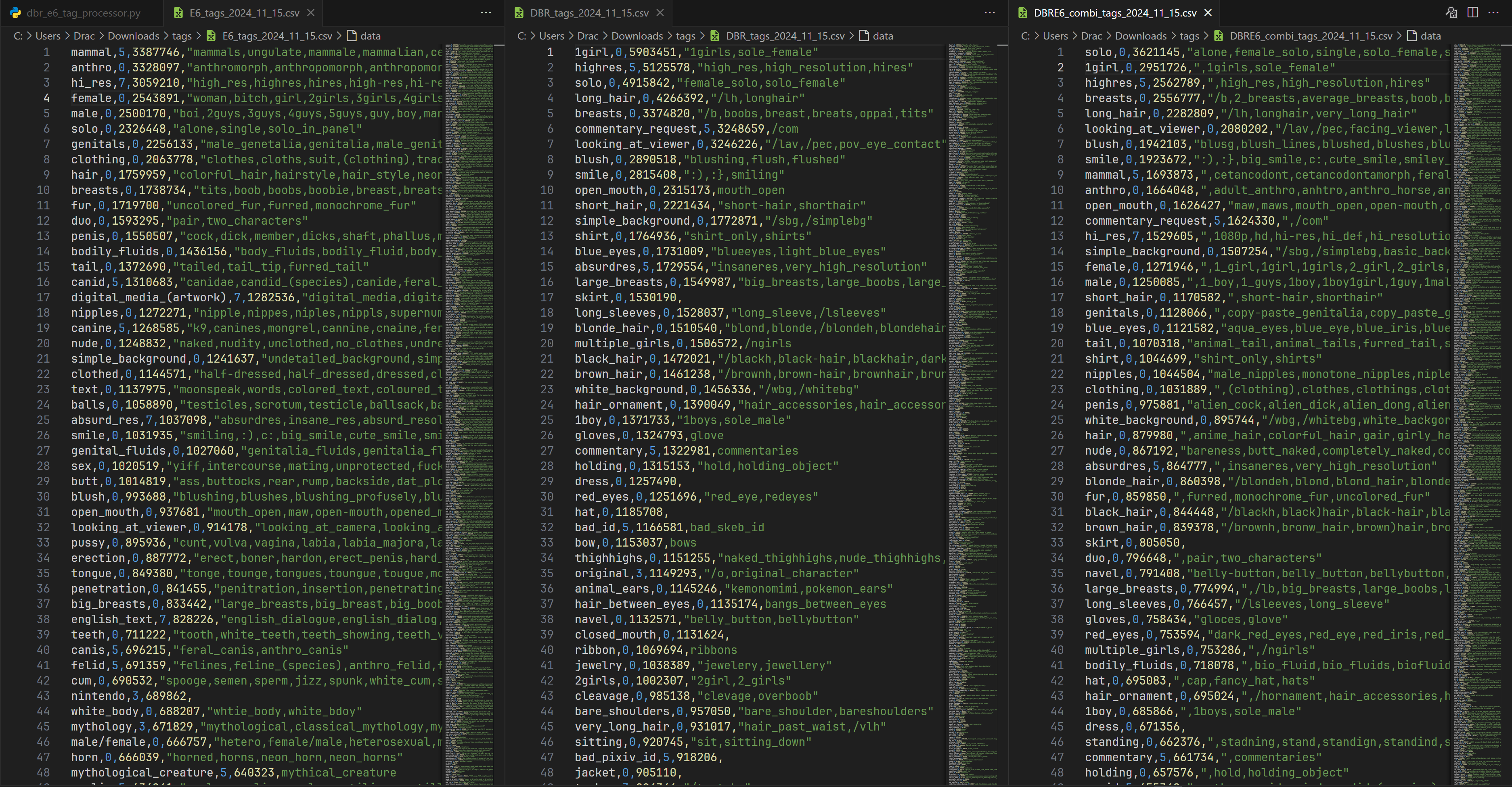This screenshot has height=787, width=1512.
Task: Open More Actions ellipsis above the E6_tags editor
Action: [x=486, y=13]
